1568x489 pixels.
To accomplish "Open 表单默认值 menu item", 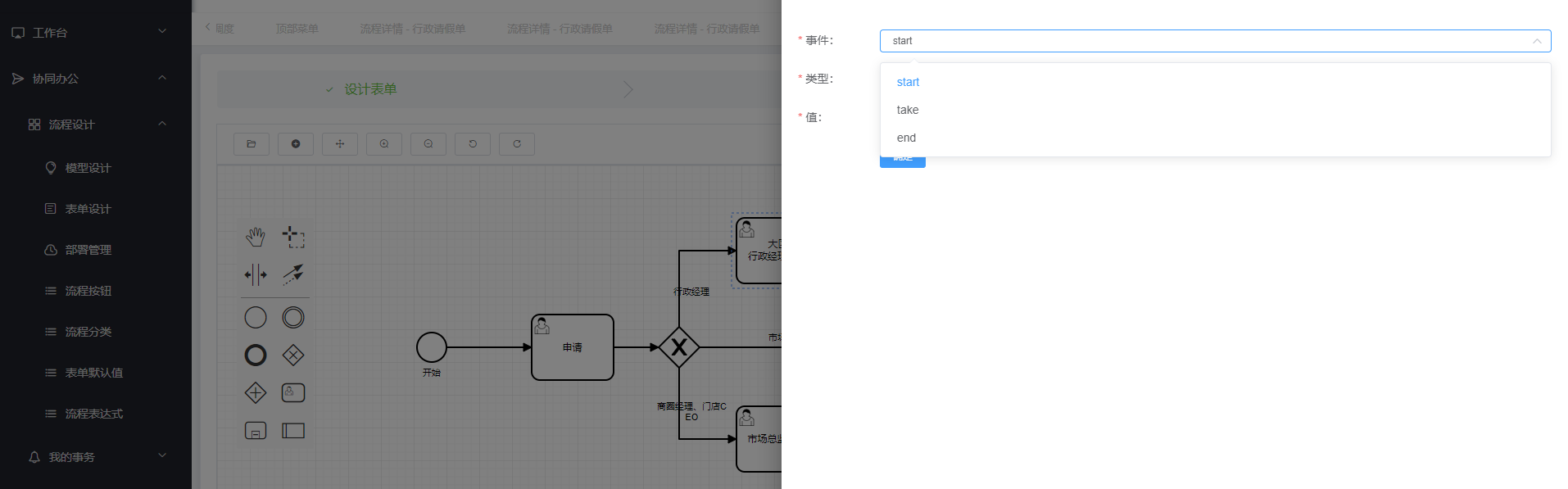I will click(96, 373).
